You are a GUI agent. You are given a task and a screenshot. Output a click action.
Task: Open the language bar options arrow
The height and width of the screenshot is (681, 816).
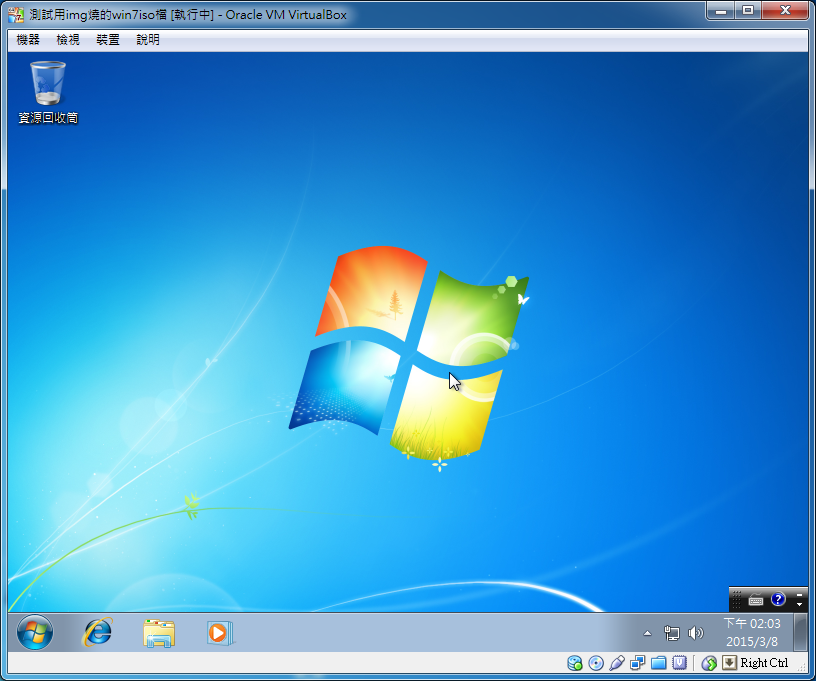pyautogui.click(x=799, y=605)
